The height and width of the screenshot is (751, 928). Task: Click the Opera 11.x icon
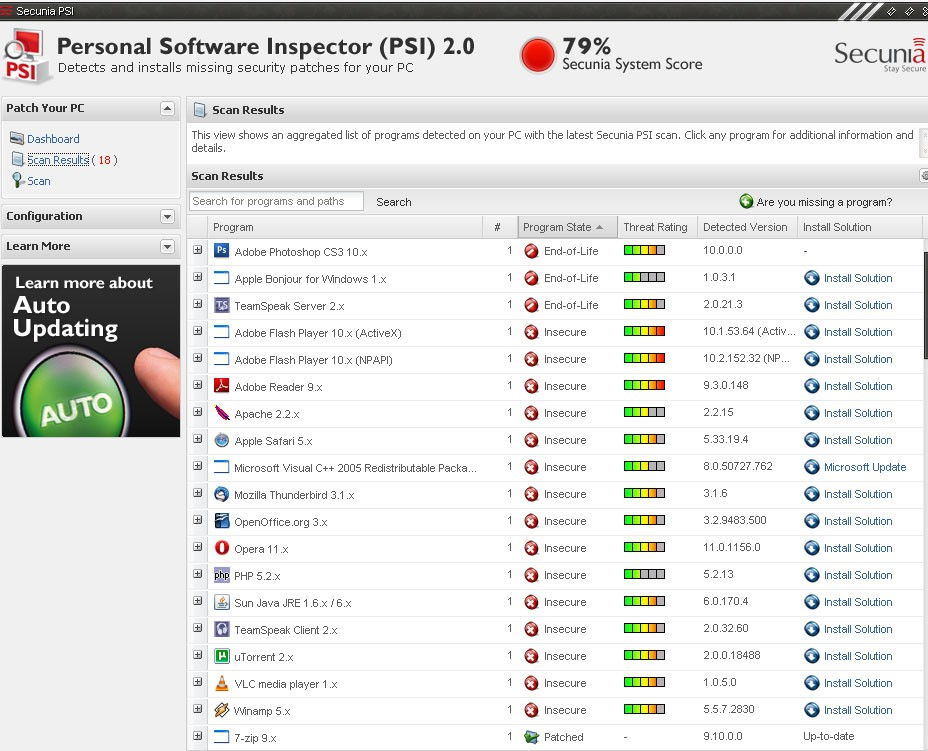pos(221,548)
